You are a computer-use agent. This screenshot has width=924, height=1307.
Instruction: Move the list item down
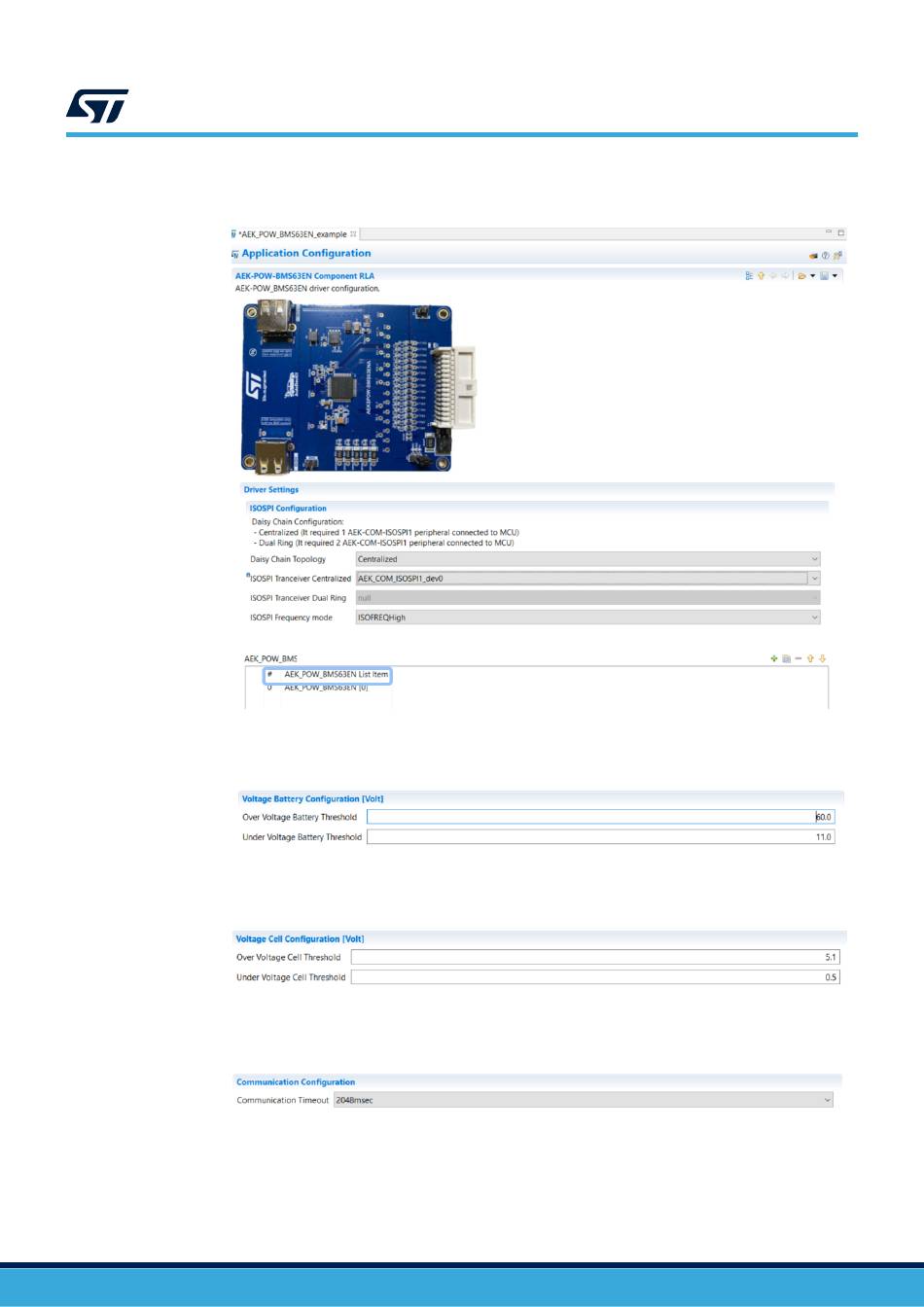coord(822,658)
